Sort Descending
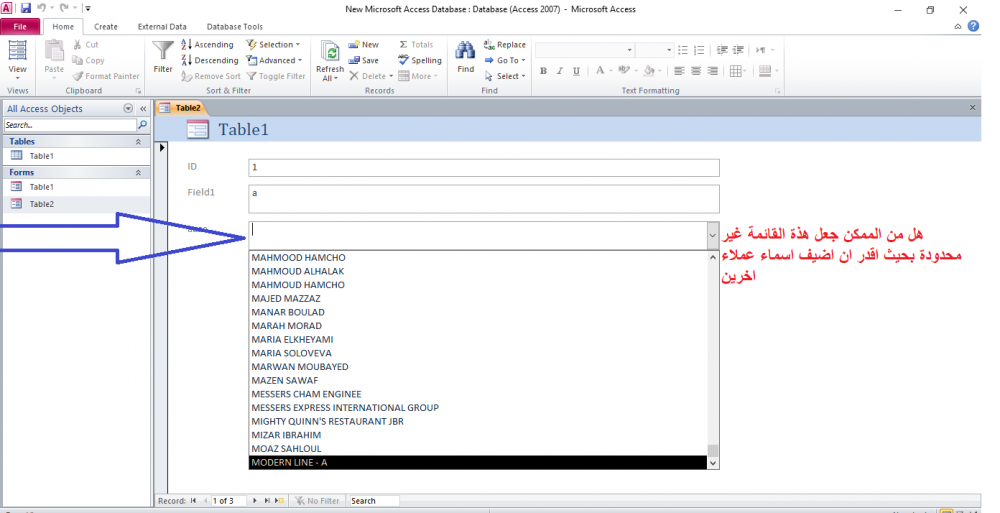 click(210, 60)
